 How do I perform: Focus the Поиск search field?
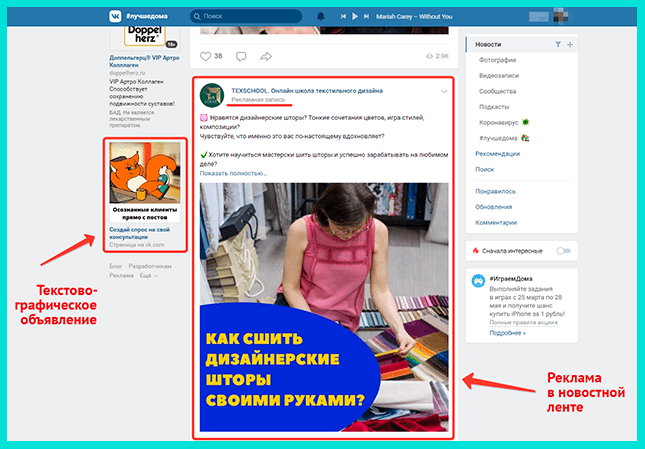[x=246, y=16]
